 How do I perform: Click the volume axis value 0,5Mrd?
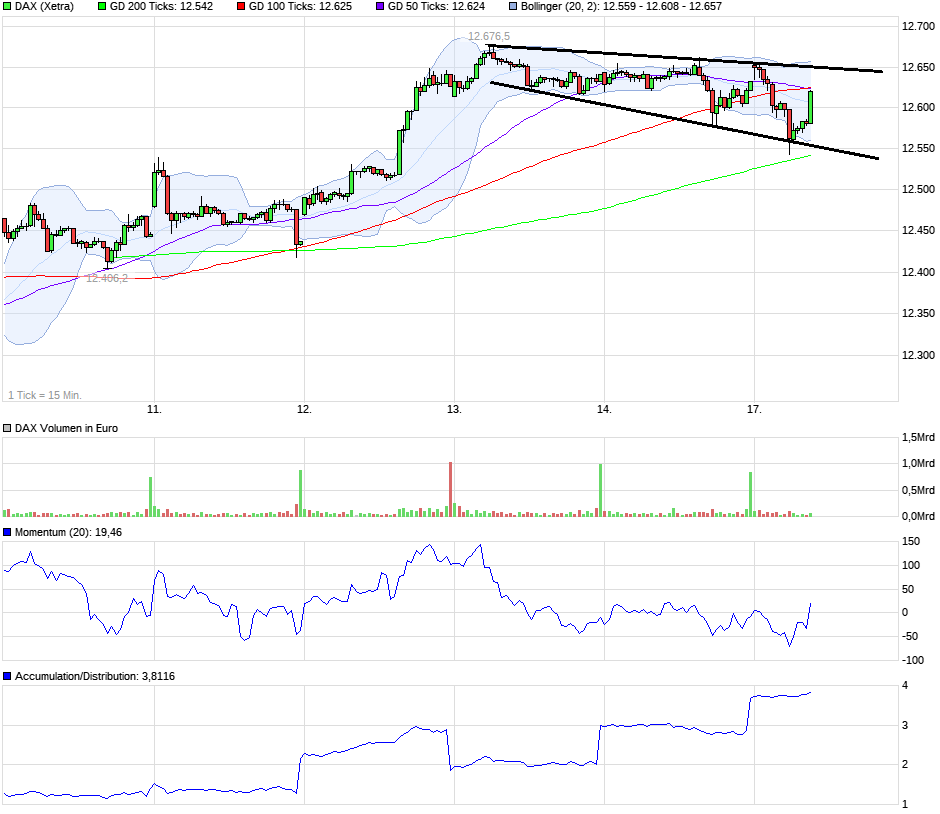tap(918, 490)
